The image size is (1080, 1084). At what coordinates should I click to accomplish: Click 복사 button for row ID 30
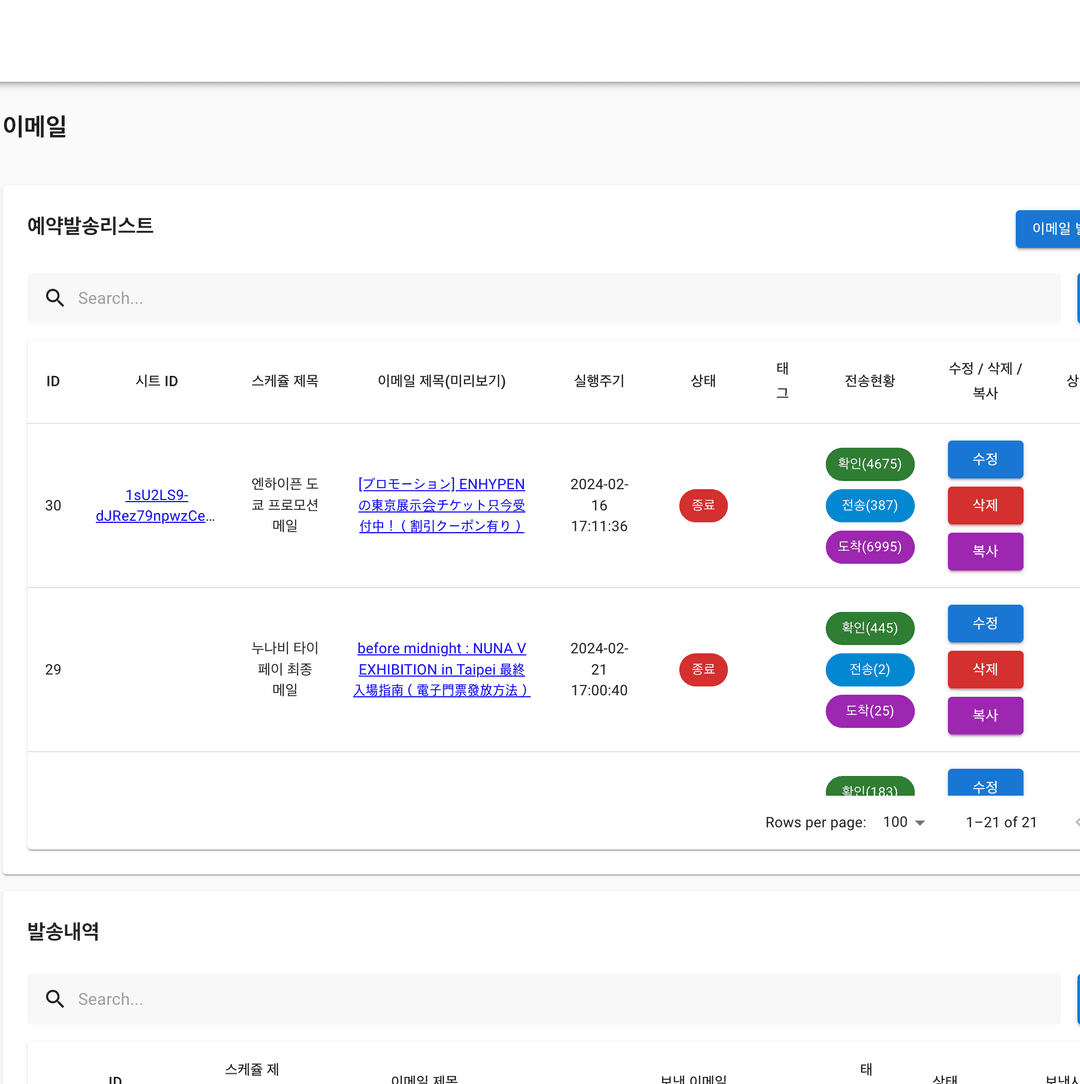tap(985, 551)
